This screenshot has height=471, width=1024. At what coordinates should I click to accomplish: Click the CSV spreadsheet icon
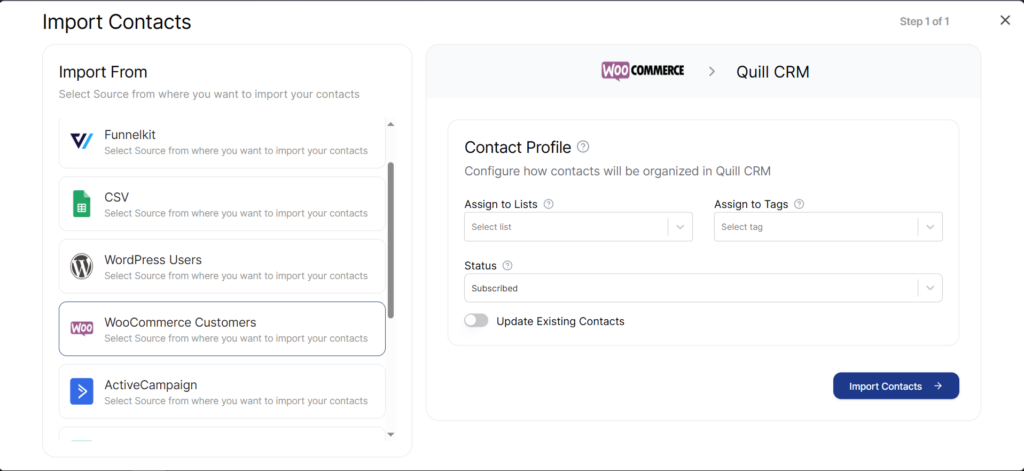pos(82,204)
